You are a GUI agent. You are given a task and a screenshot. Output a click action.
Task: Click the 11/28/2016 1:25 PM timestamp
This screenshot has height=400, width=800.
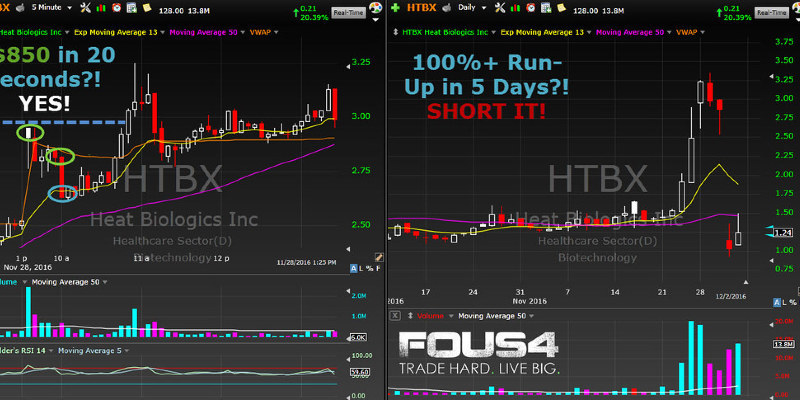(306, 262)
